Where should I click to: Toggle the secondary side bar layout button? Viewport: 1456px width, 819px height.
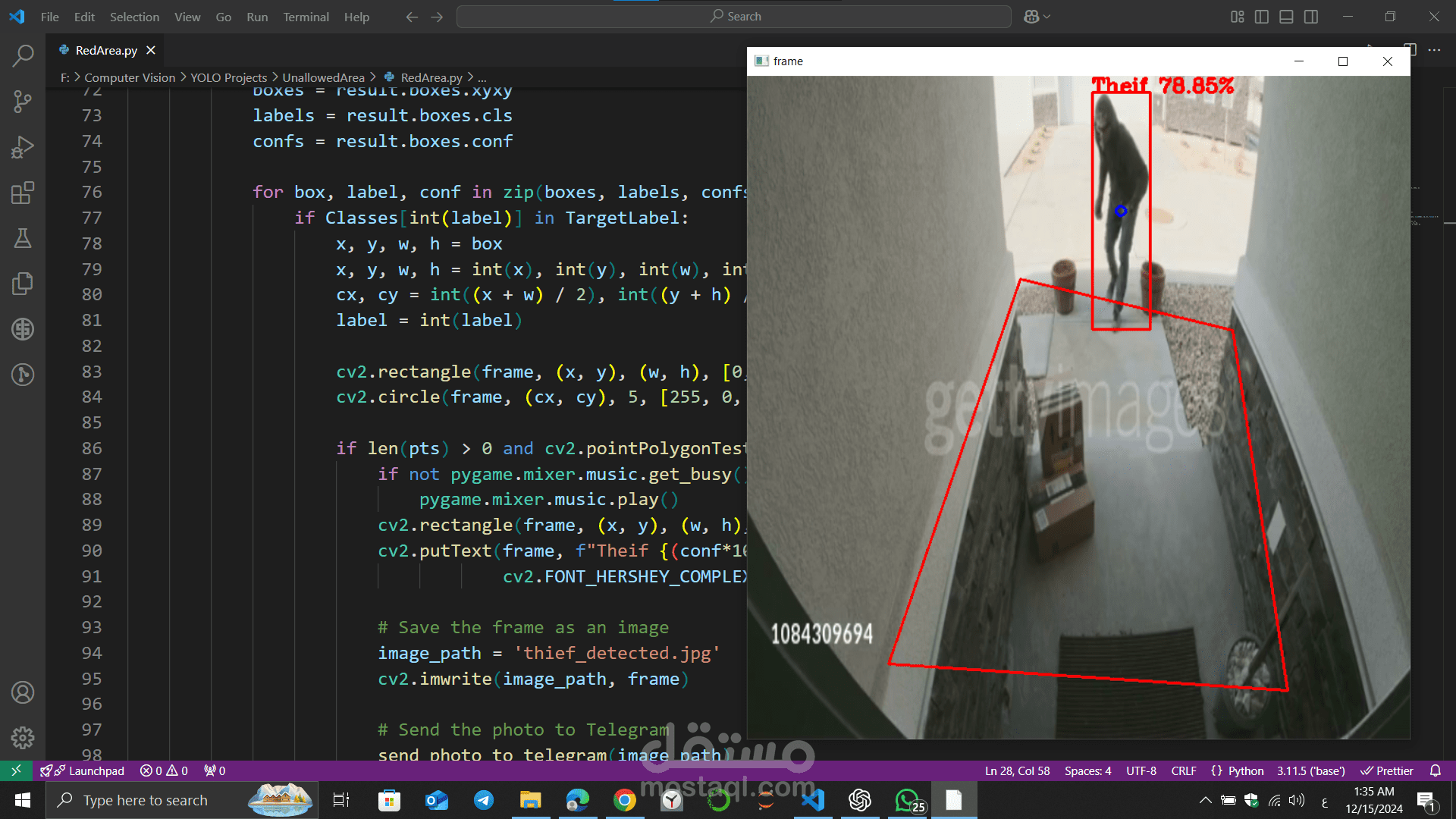coord(1311,17)
